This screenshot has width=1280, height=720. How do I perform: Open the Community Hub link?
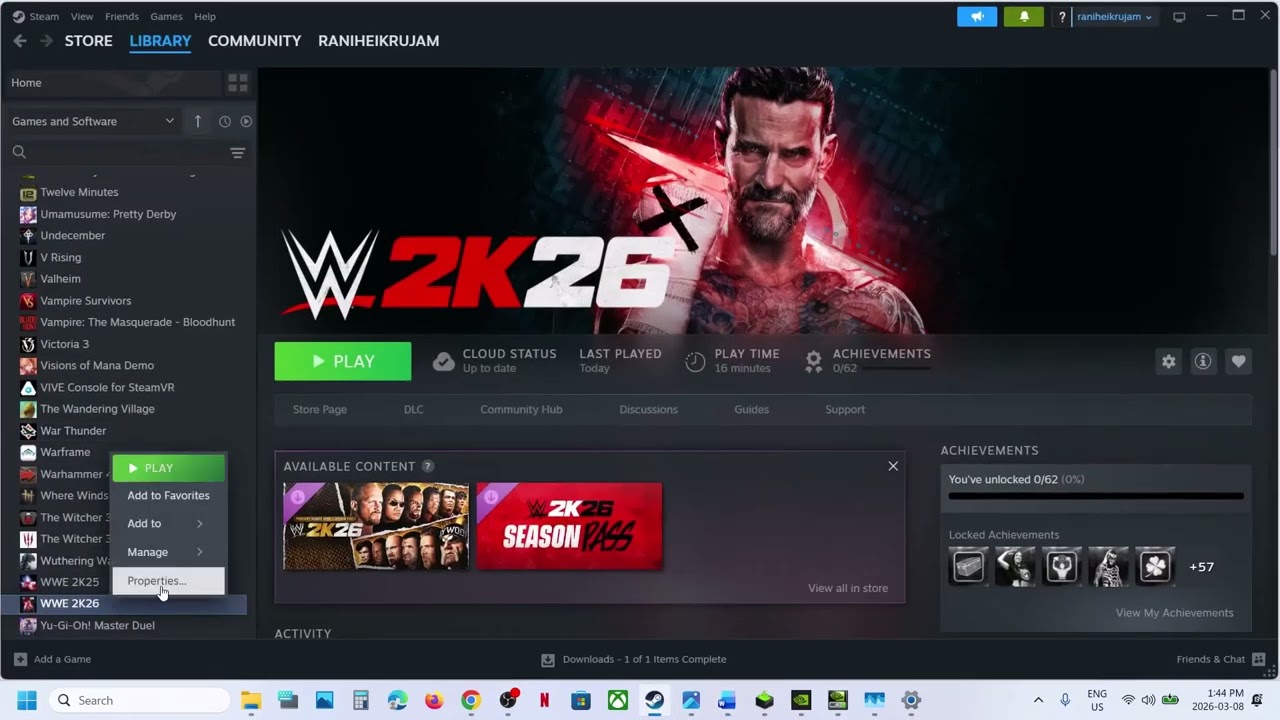521,409
